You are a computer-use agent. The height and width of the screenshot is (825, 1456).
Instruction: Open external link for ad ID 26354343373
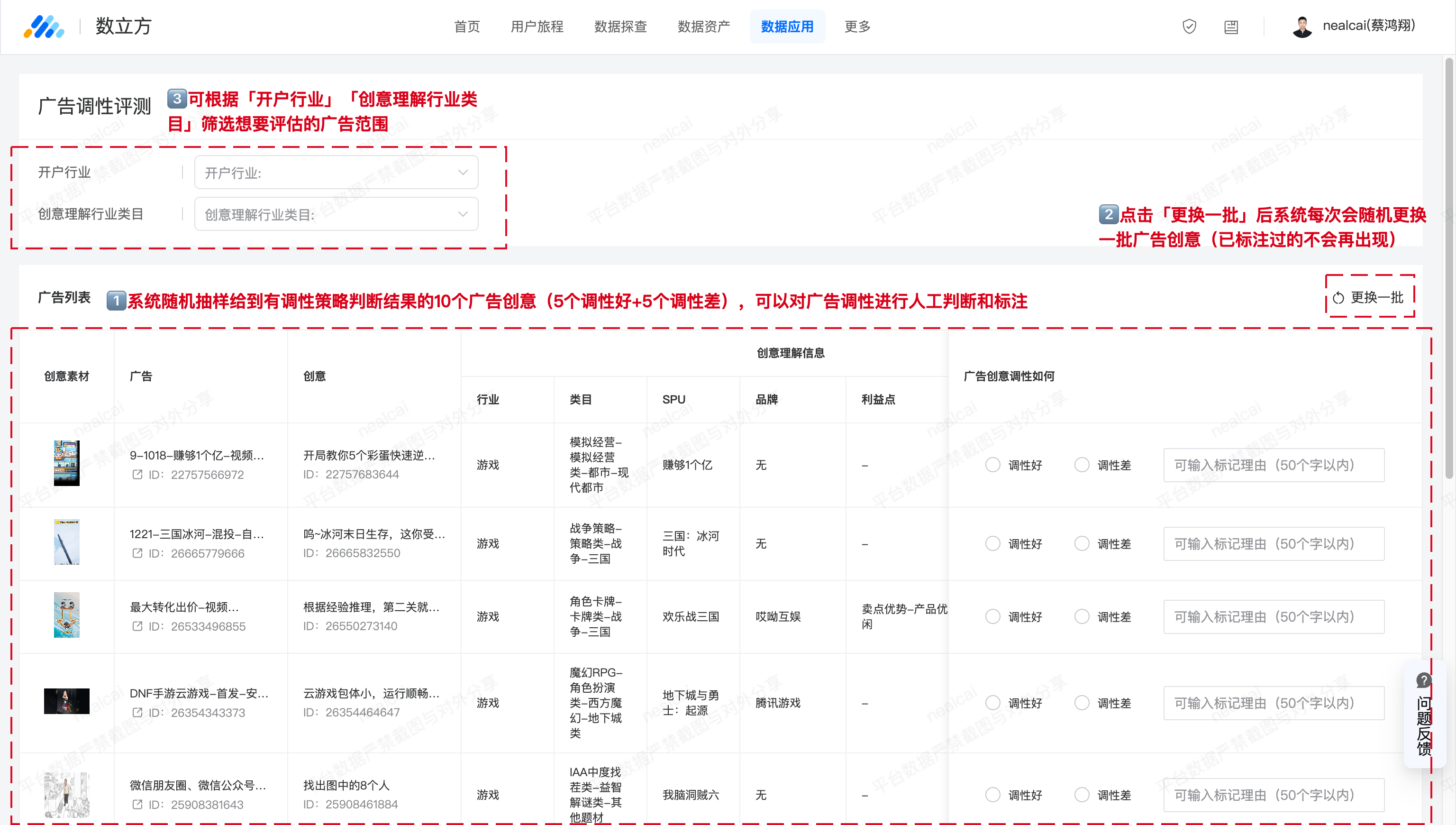point(137,712)
